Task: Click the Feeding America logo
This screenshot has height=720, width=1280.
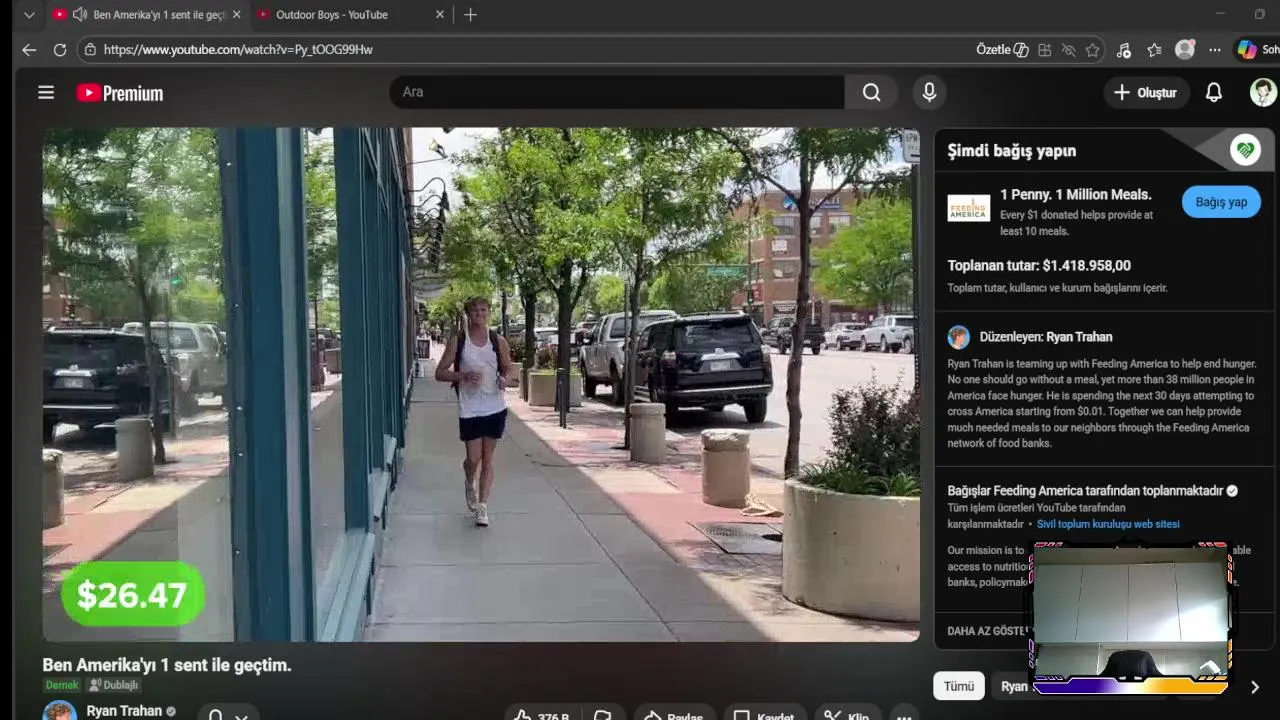Action: 968,208
